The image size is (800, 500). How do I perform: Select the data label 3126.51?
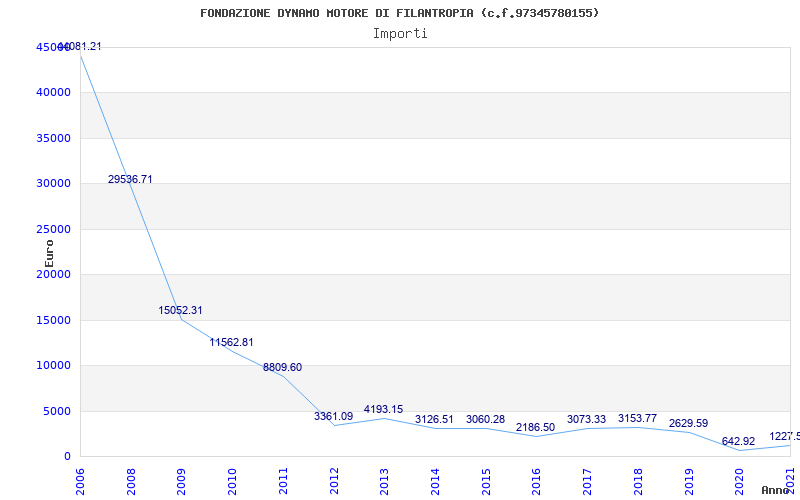(x=434, y=419)
